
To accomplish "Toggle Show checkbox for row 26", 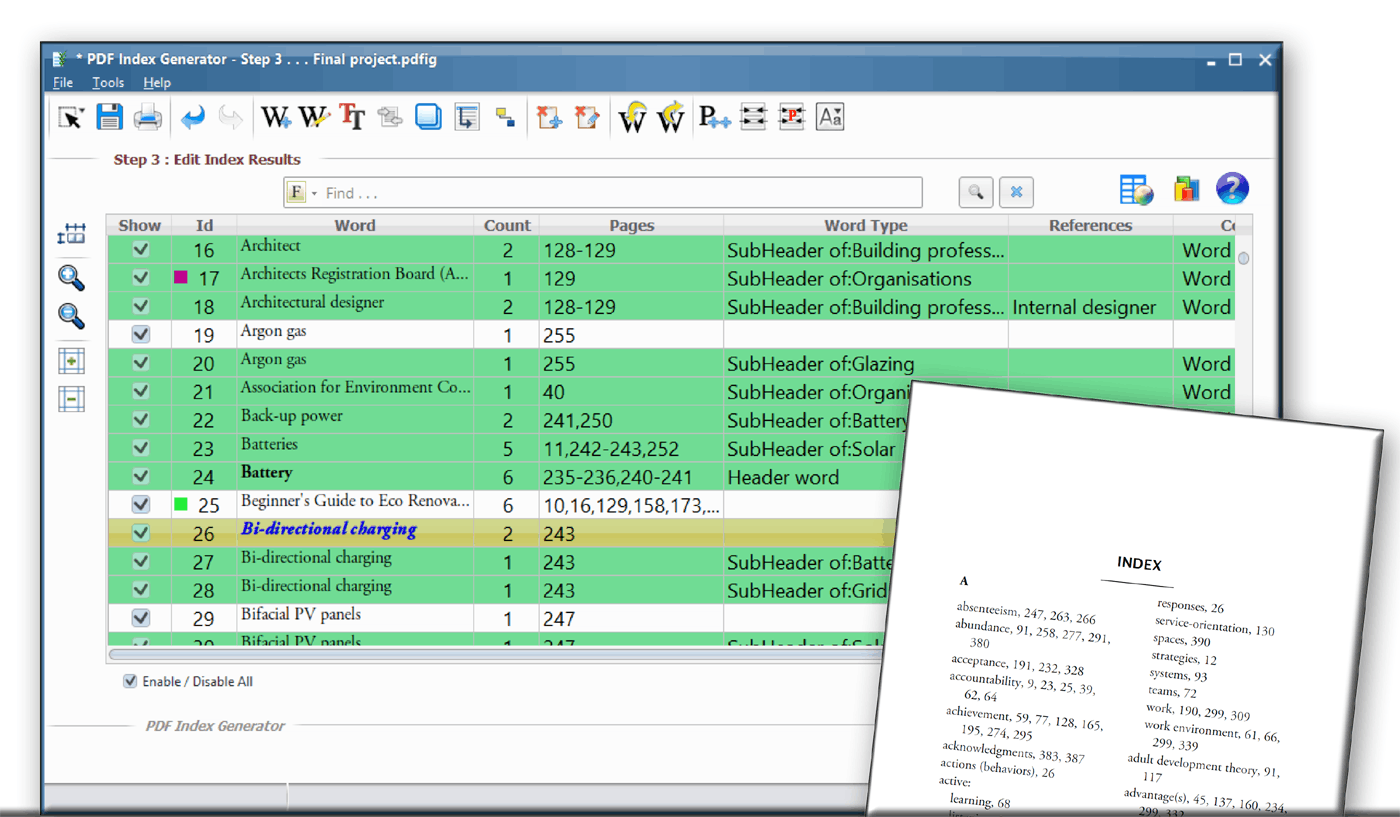I will (x=141, y=533).
